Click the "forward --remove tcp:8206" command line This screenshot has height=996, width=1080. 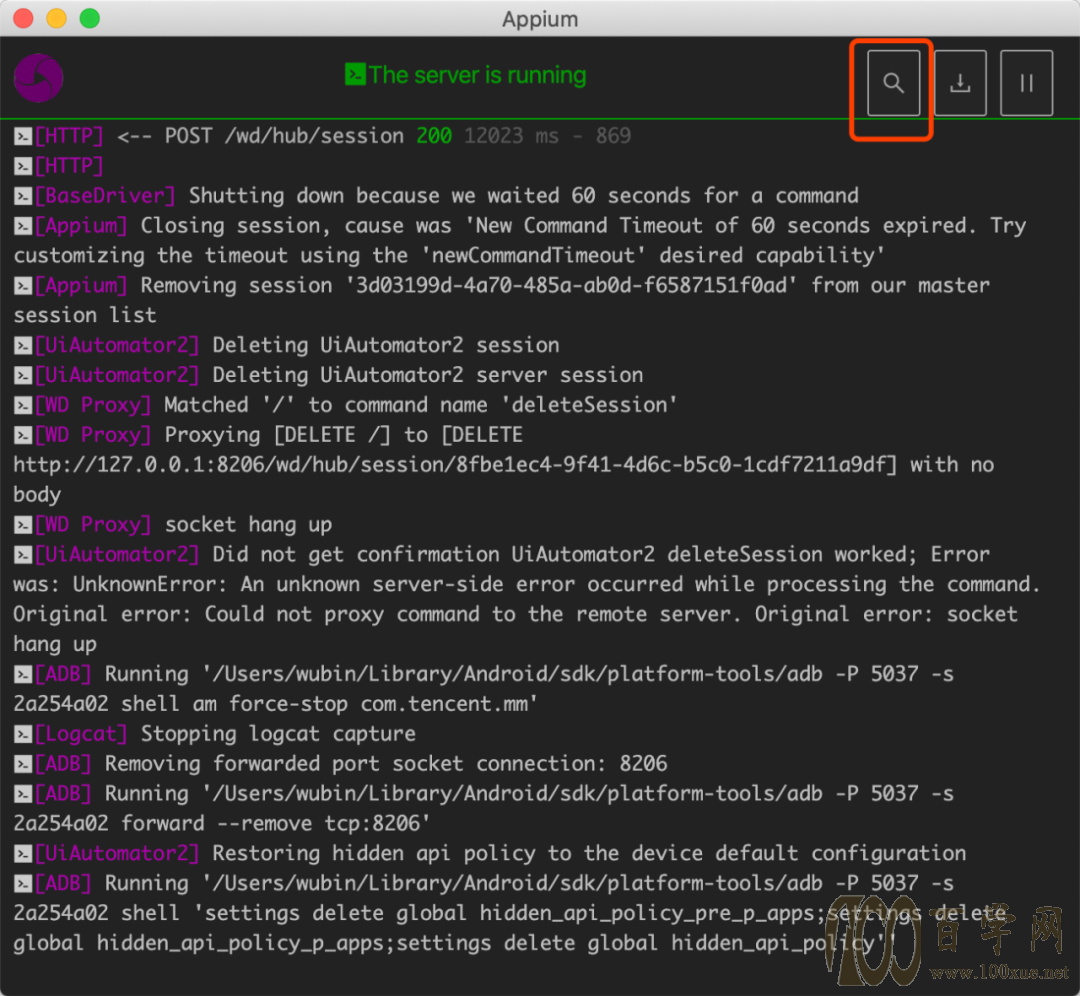pyautogui.click(x=222, y=823)
